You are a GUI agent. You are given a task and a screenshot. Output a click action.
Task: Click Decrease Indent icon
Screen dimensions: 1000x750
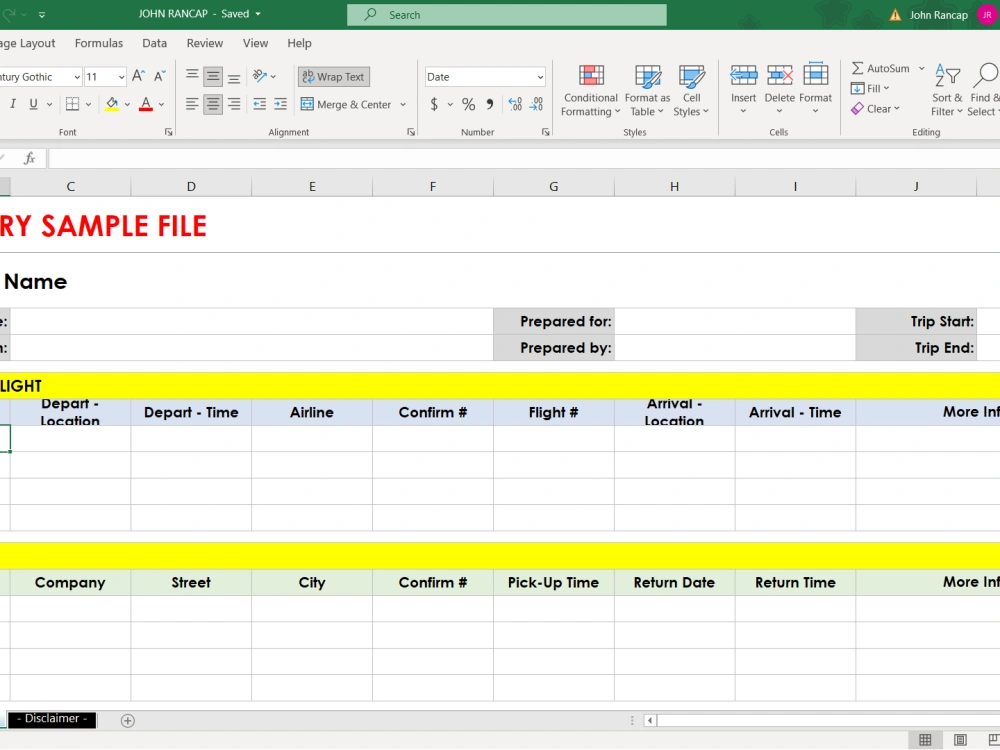tap(260, 104)
